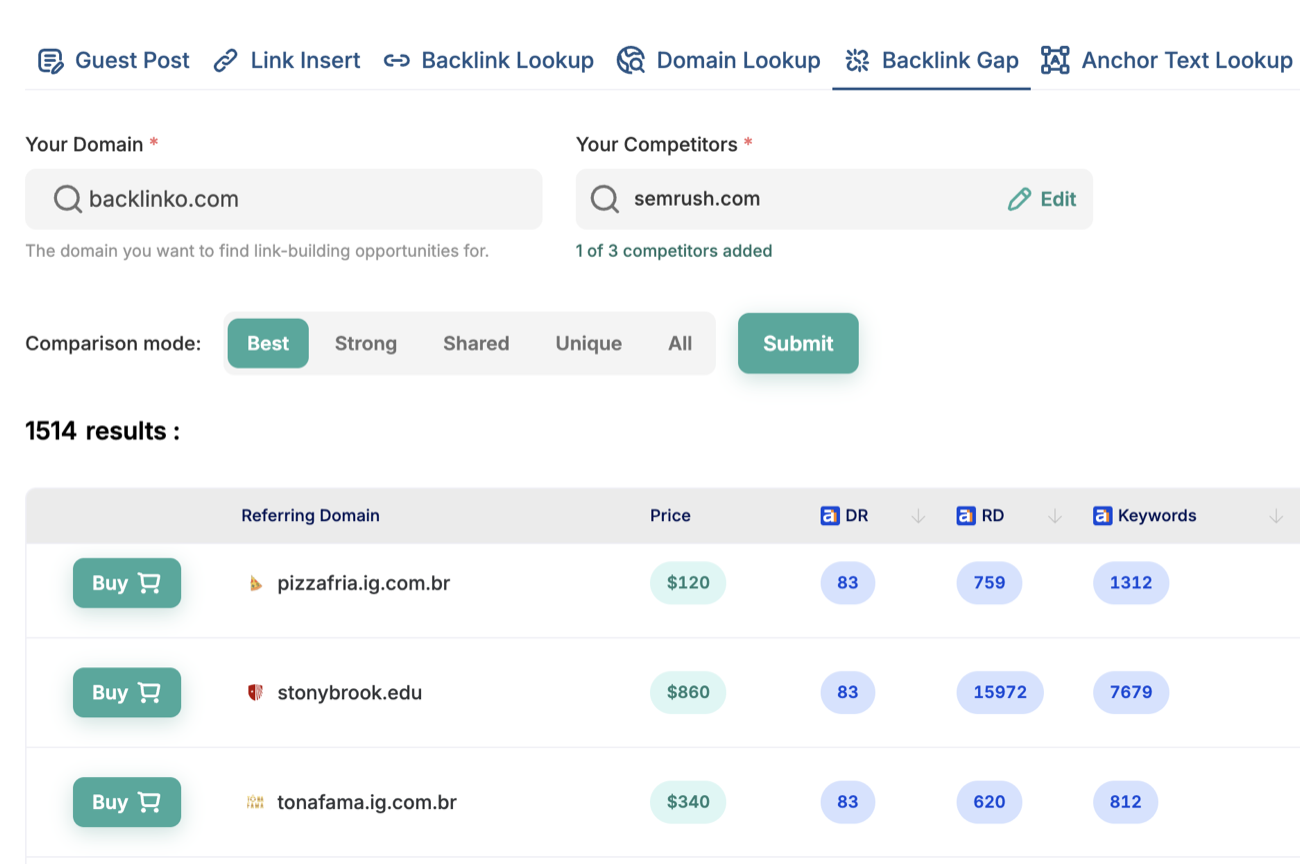Go to the Domain Lookup tab
Viewport: 1300px width, 864px height.
718,61
